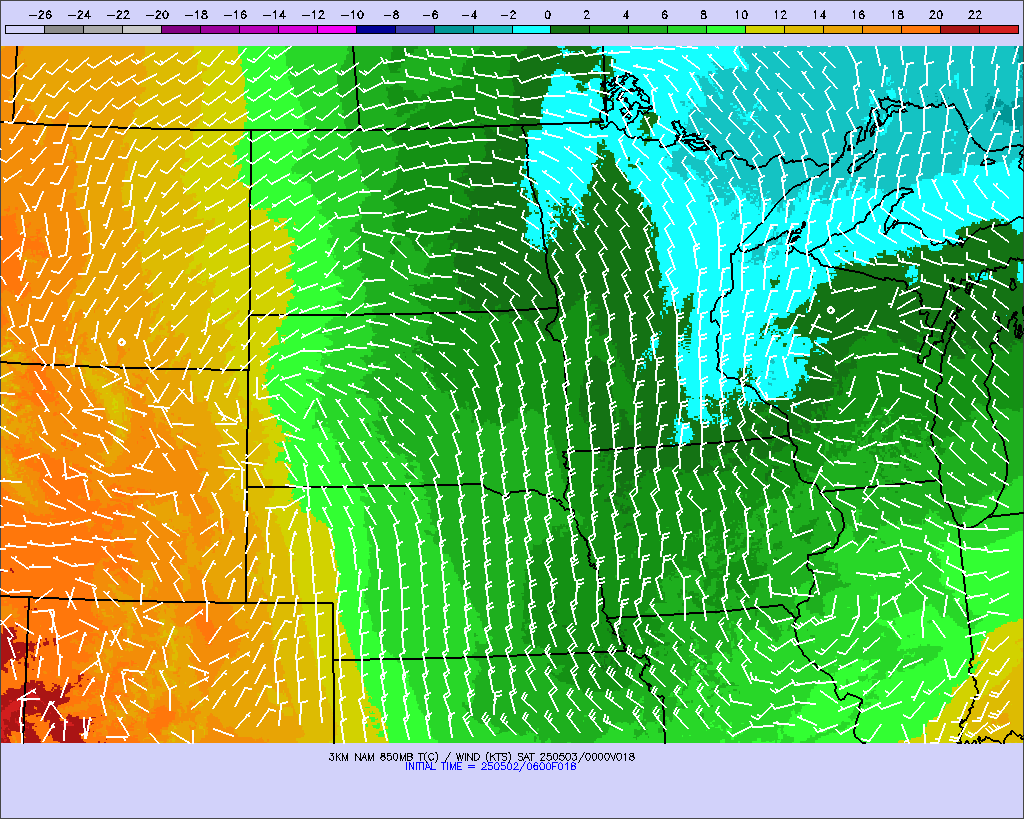Click the "12" legend label

pos(780,14)
